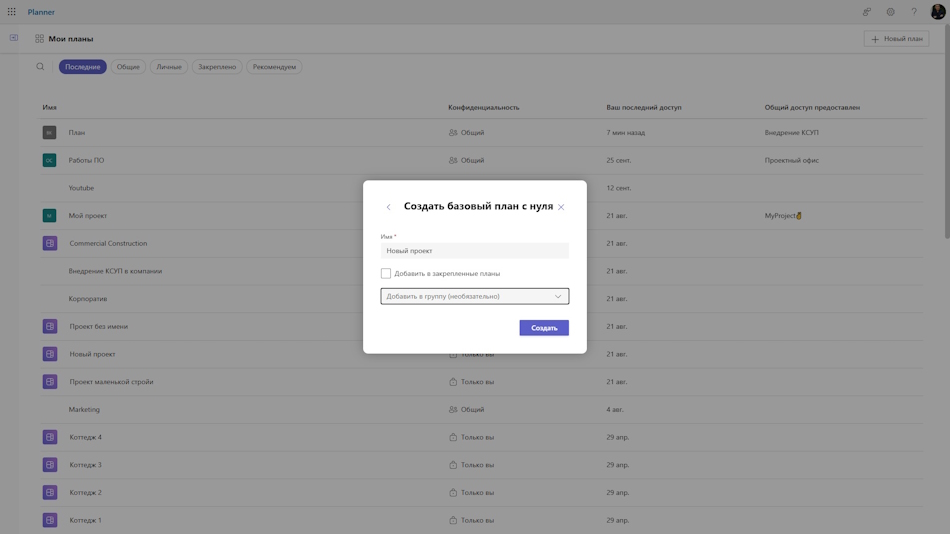This screenshot has height=534, width=950.
Task: Expand Добавить в группу dropdown
Action: (x=474, y=296)
